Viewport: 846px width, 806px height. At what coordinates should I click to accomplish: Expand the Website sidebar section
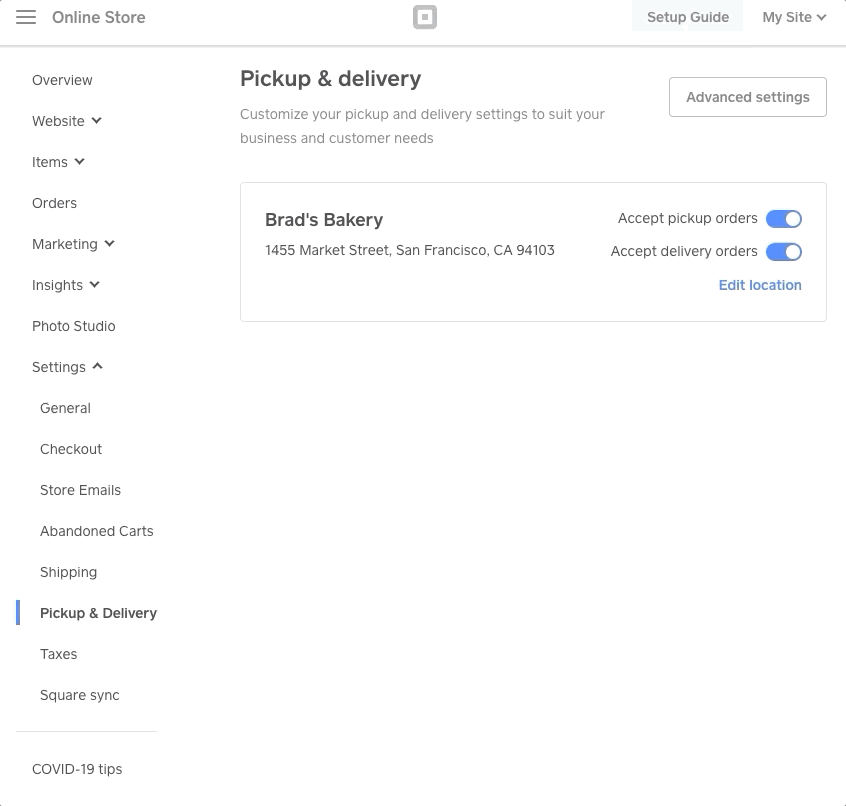(67, 121)
